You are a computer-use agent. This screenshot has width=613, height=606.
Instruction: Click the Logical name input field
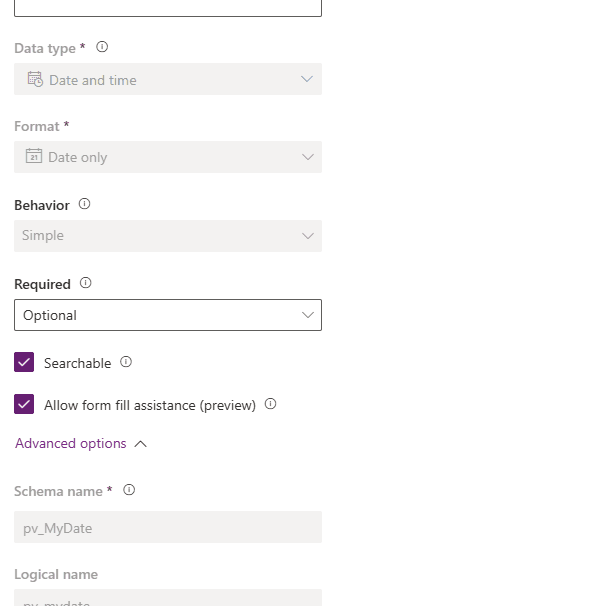point(168,598)
